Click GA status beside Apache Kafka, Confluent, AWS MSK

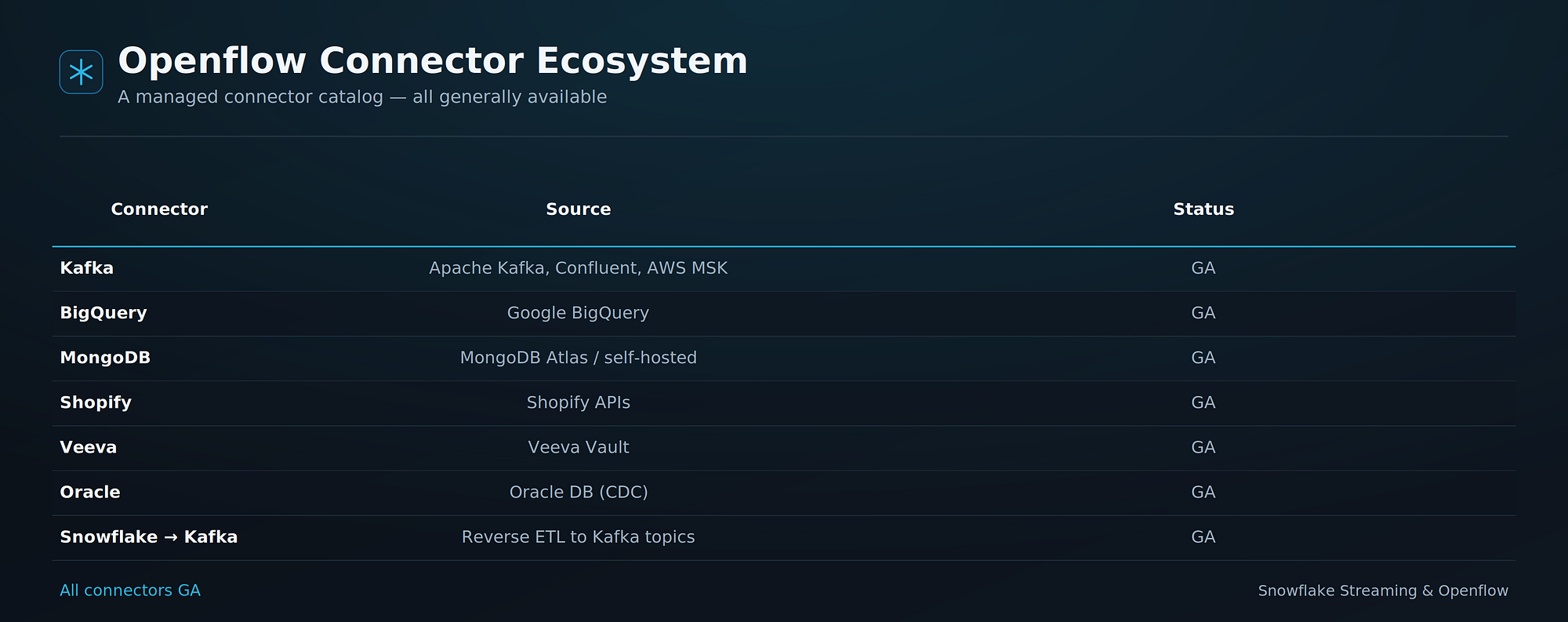[x=1203, y=268]
